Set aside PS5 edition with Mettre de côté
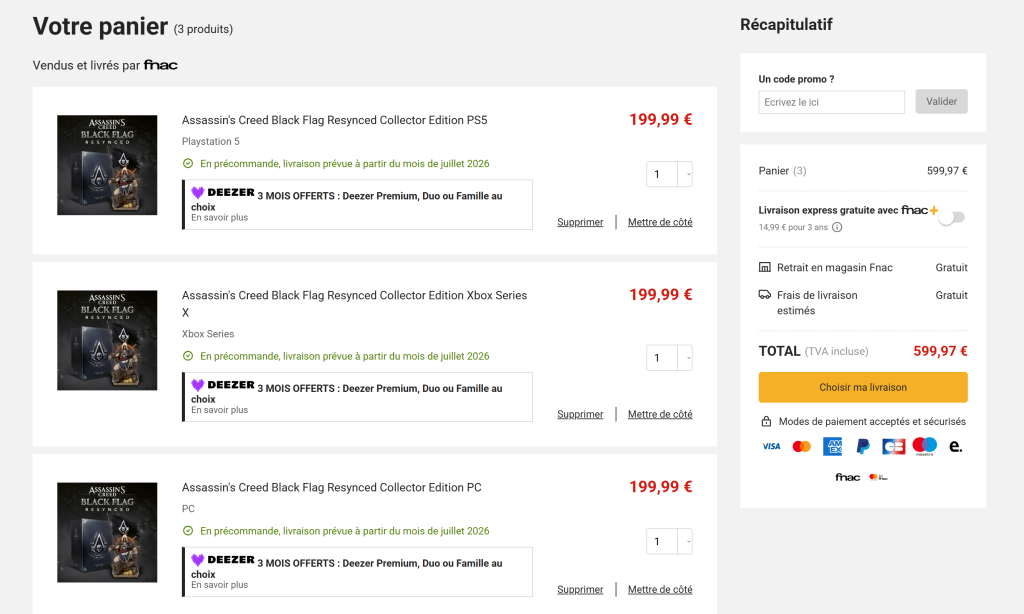 click(x=660, y=222)
